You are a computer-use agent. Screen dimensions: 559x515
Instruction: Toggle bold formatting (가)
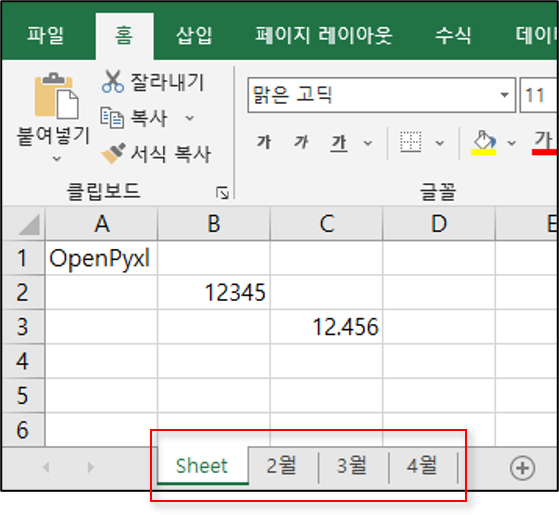click(264, 142)
